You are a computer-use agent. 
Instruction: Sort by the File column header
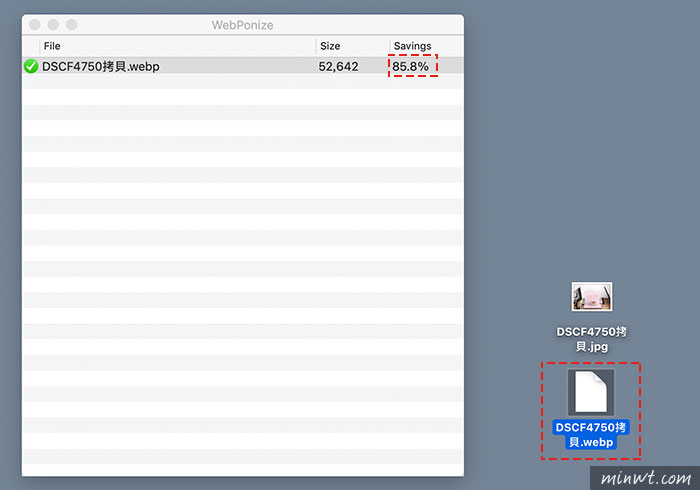(x=52, y=46)
